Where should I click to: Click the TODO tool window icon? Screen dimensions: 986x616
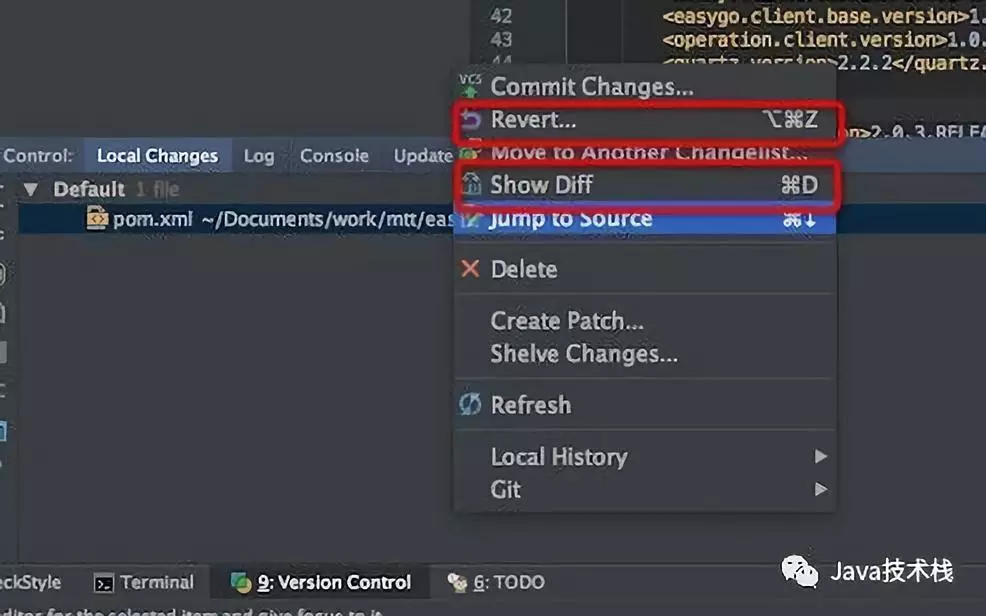[458, 583]
